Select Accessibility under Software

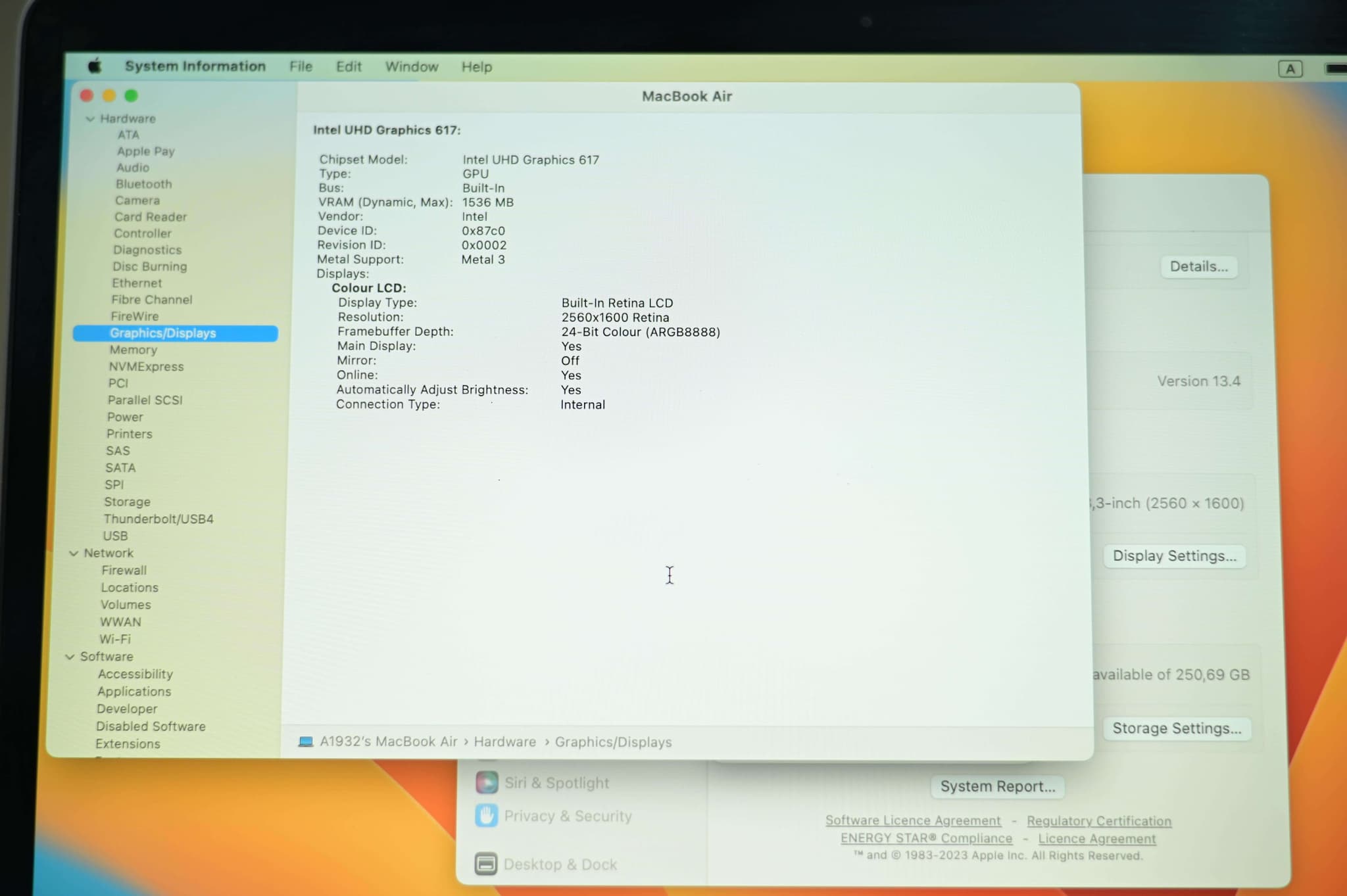point(135,674)
